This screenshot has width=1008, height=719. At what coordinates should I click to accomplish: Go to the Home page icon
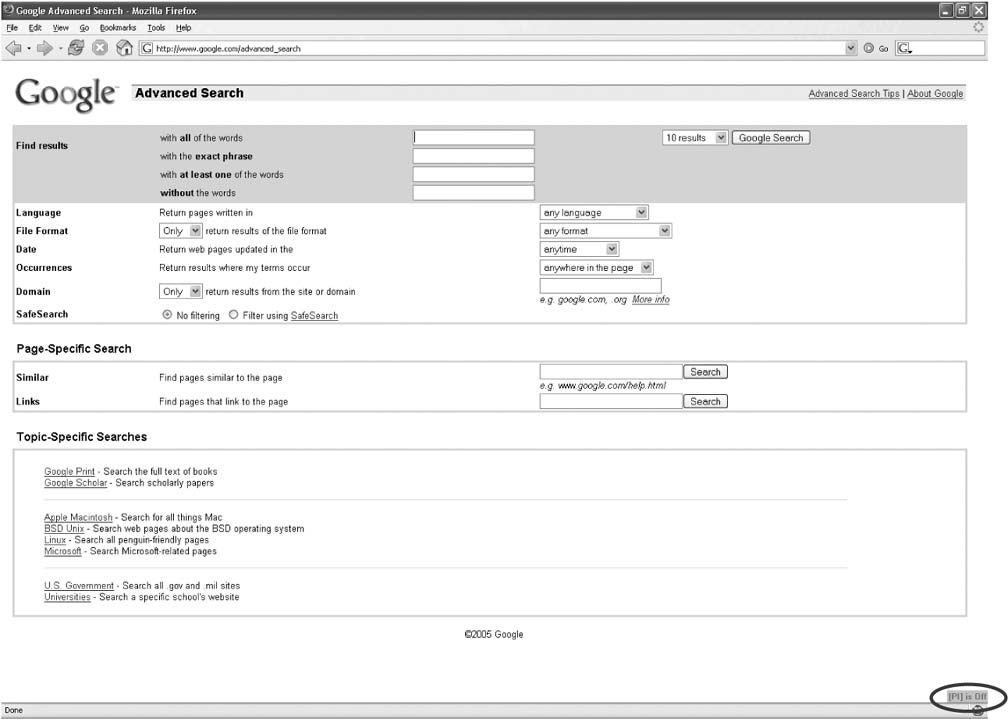coord(124,48)
